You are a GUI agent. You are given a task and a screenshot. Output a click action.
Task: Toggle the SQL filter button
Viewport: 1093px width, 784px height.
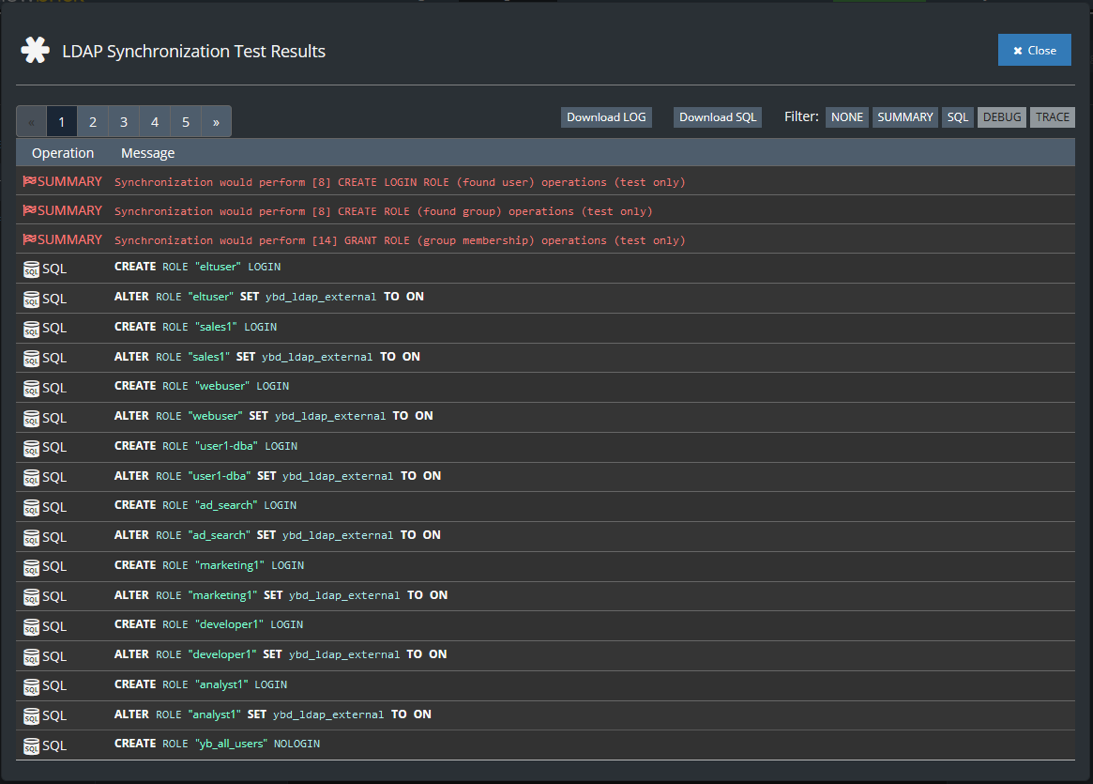click(958, 117)
